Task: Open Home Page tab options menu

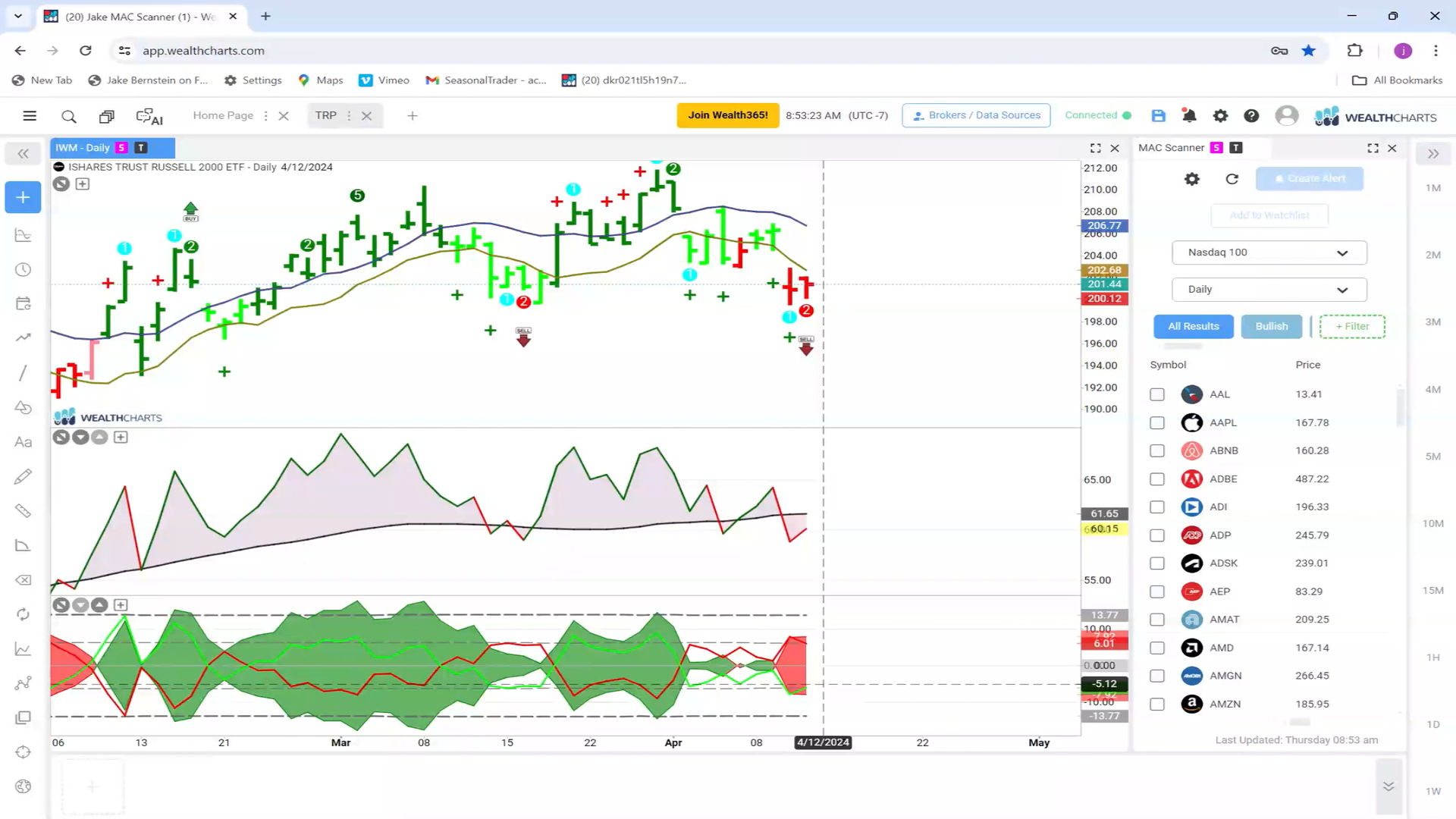Action: pos(265,116)
